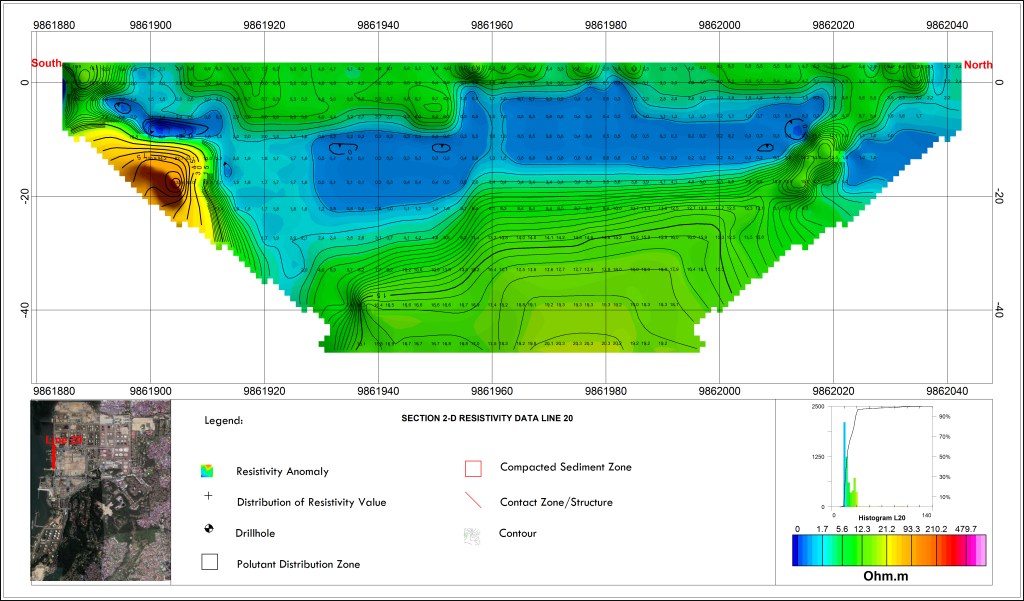Click the "Compacted Sediment Zone" legend text
1024x601 pixels.
[566, 467]
